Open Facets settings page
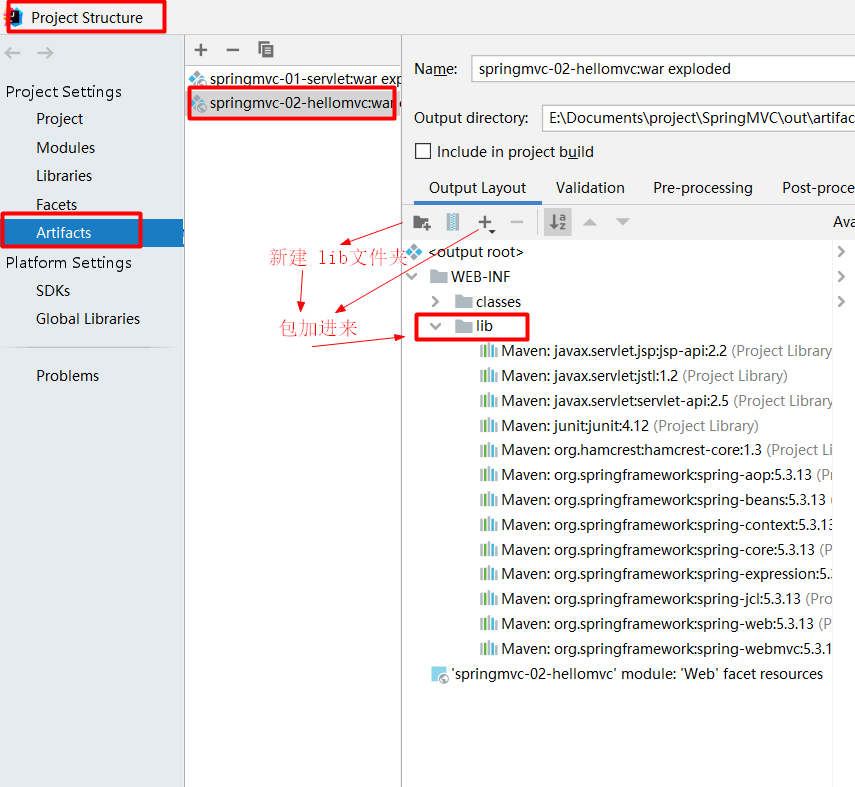This screenshot has height=787, width=855. [56, 205]
